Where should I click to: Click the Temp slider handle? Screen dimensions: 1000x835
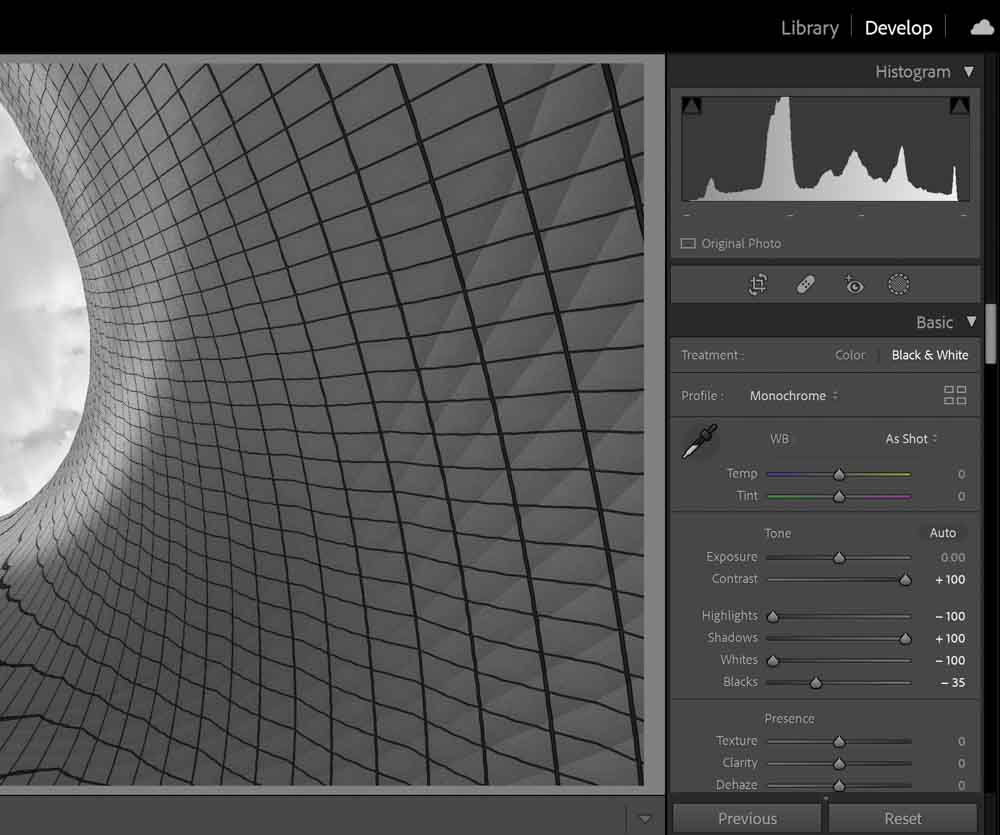pos(839,474)
